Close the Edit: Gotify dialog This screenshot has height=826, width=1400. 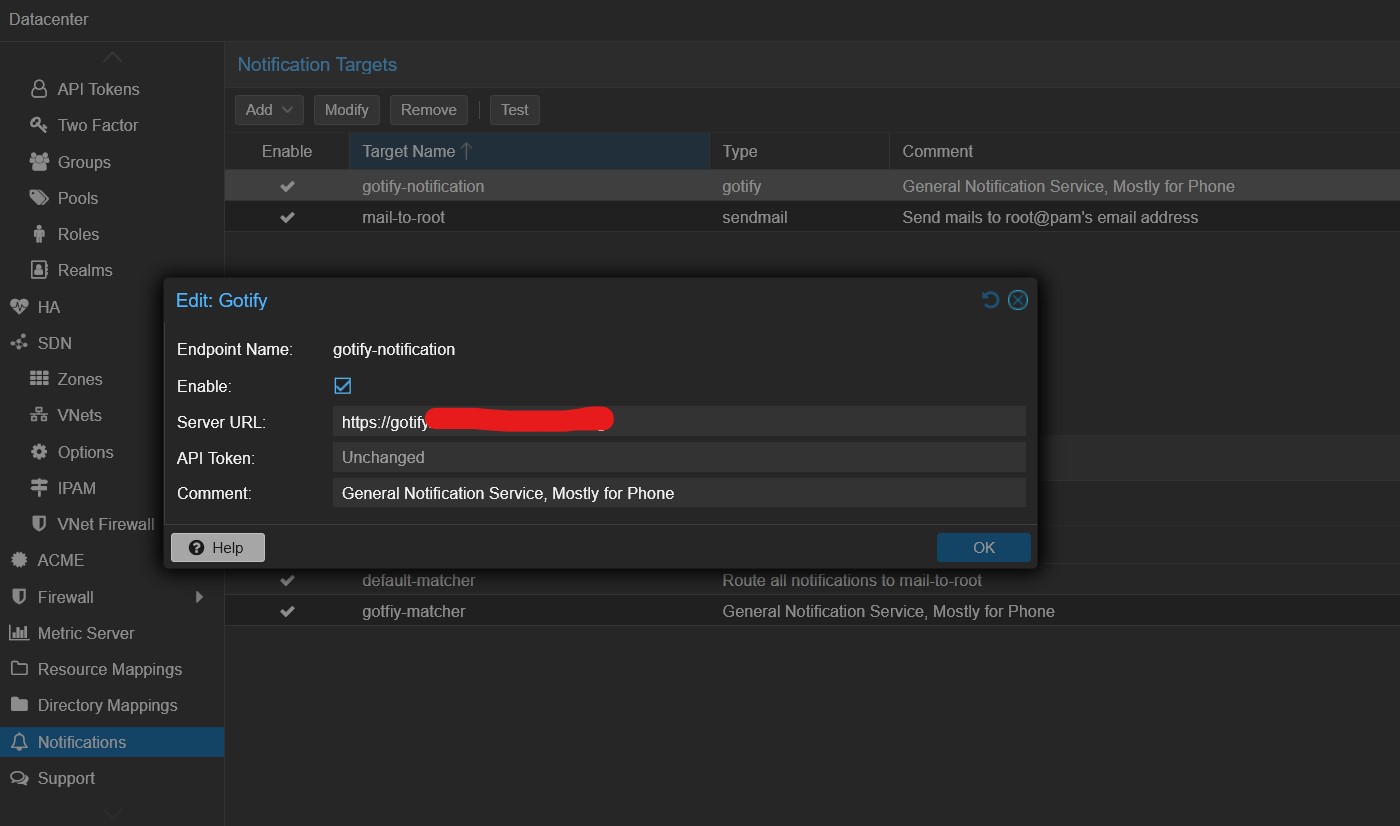pyautogui.click(x=1018, y=300)
